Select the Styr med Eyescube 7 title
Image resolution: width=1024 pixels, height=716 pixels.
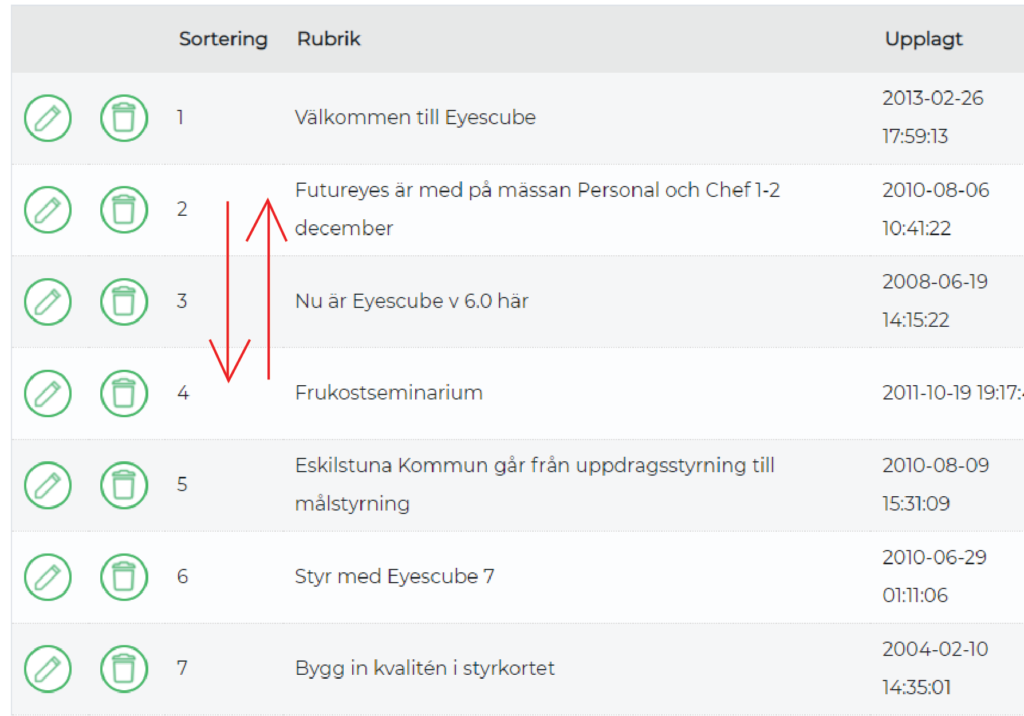pos(394,576)
